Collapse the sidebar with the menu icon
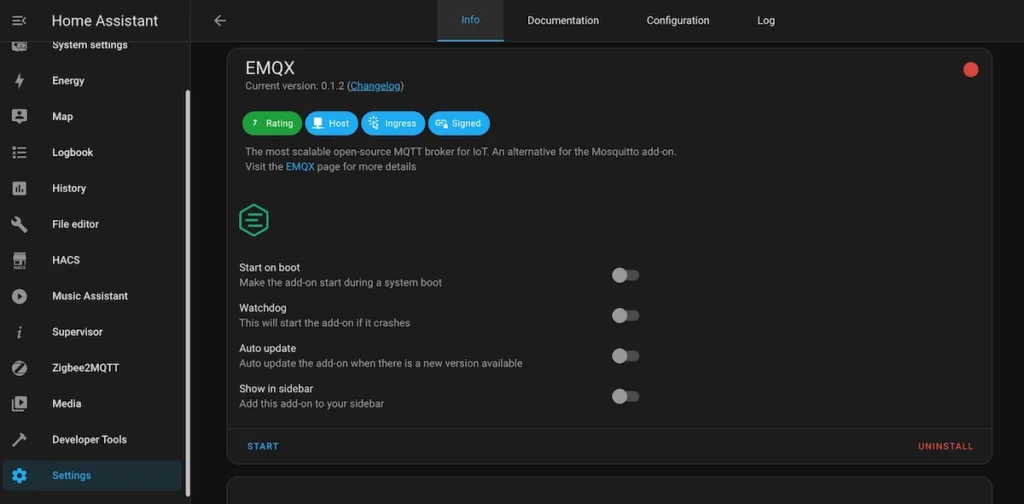This screenshot has height=504, width=1024. 19,21
